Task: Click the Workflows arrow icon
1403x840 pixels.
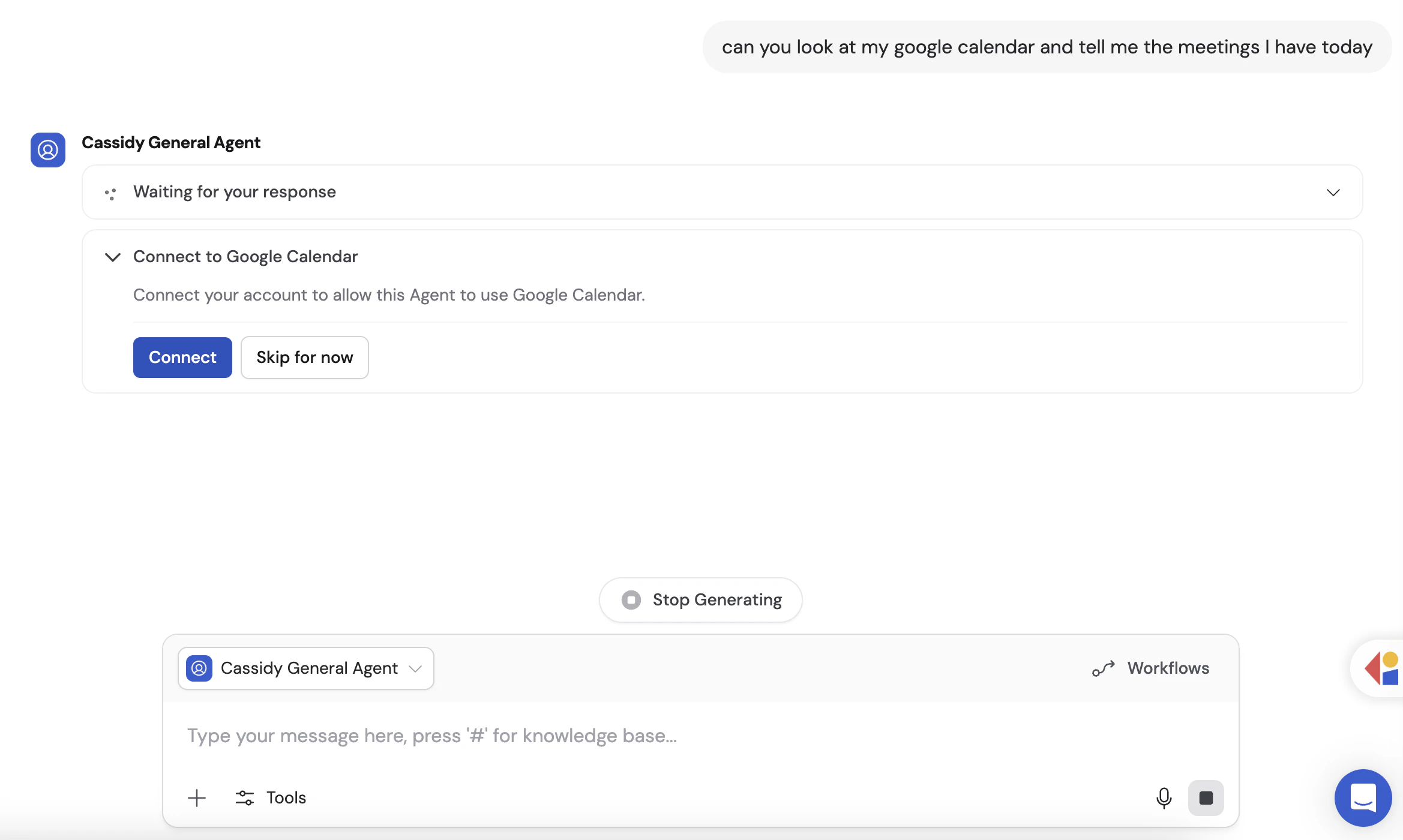Action: pos(1103,668)
